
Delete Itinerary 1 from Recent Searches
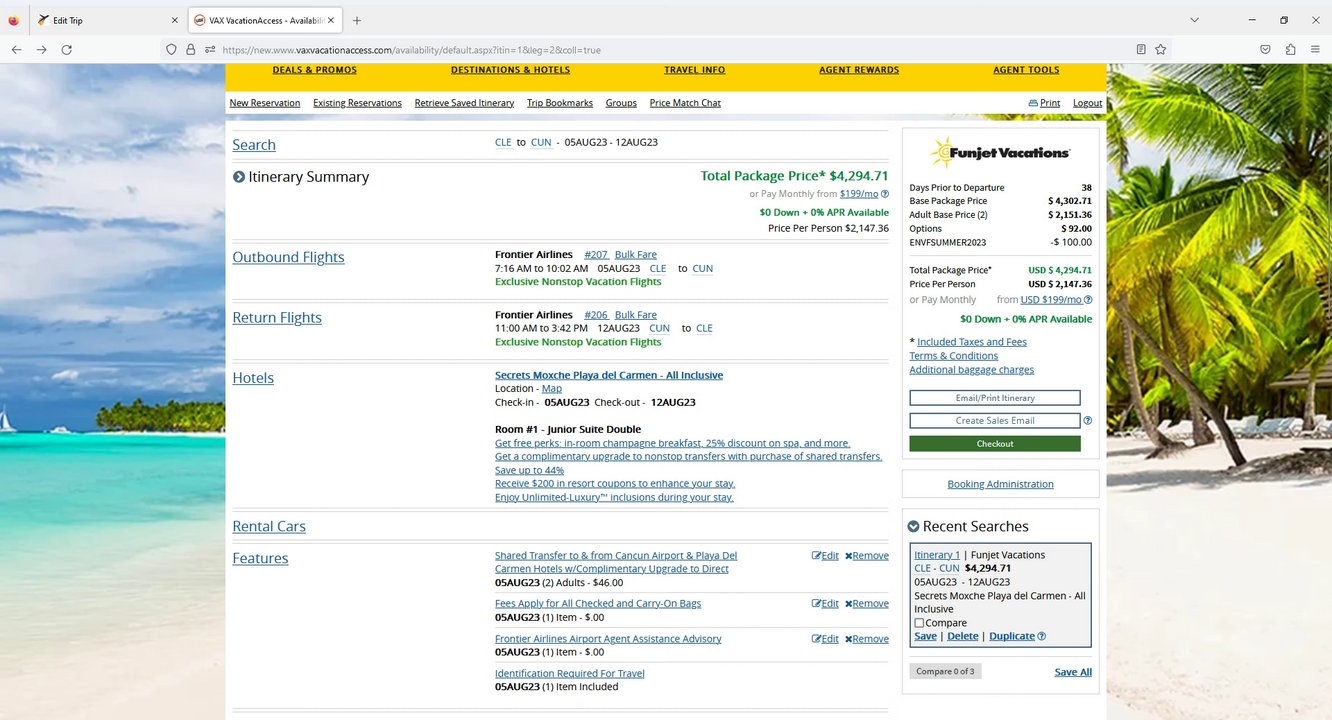[x=962, y=636]
